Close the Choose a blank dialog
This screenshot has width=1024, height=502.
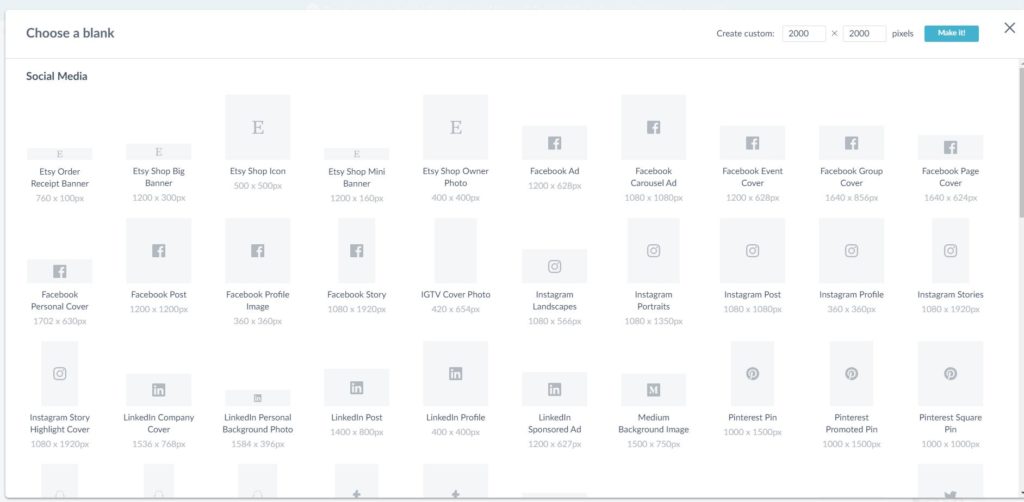point(1009,28)
